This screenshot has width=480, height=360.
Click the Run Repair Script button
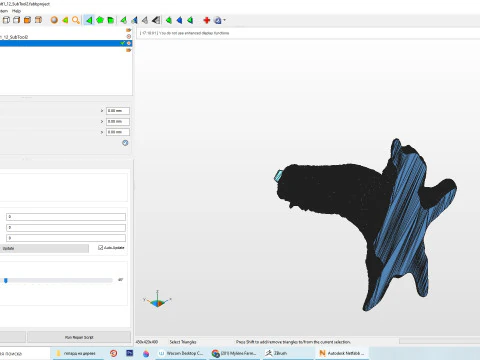coord(79,337)
